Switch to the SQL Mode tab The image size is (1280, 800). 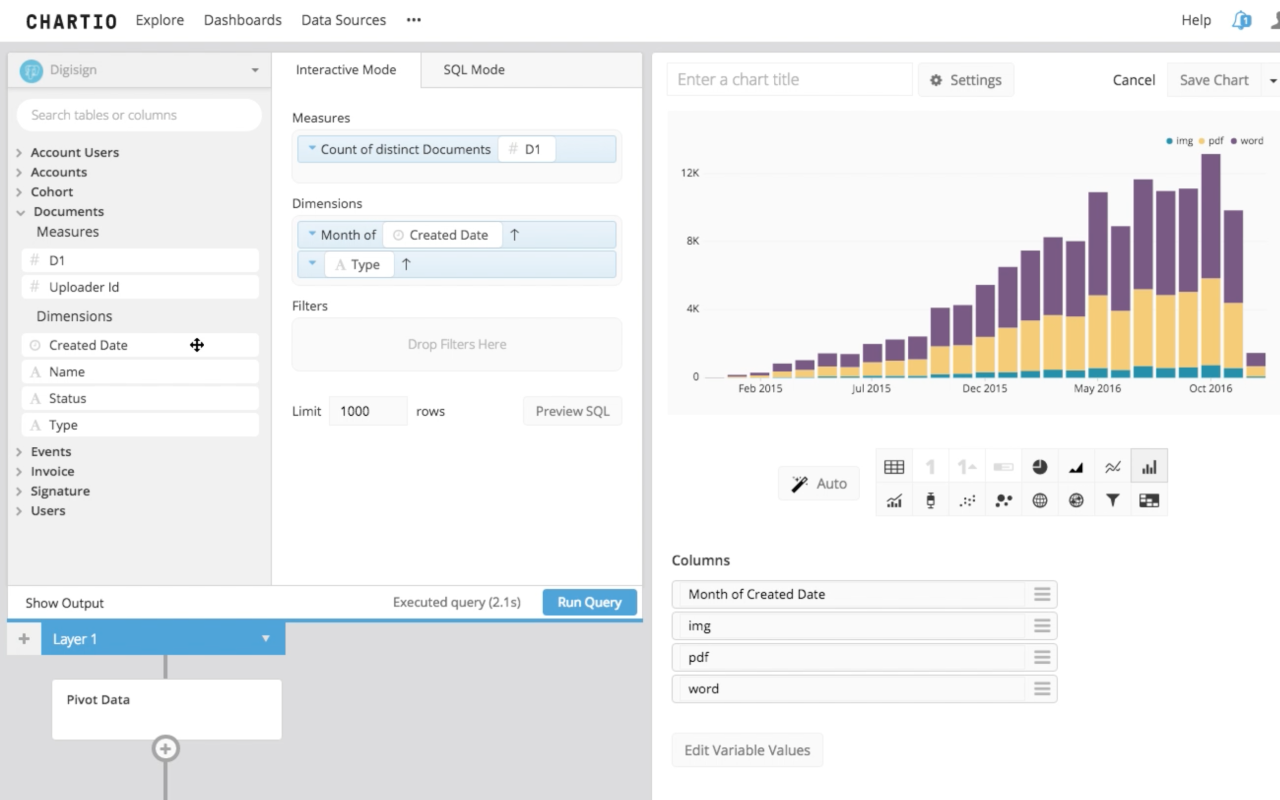click(x=474, y=70)
